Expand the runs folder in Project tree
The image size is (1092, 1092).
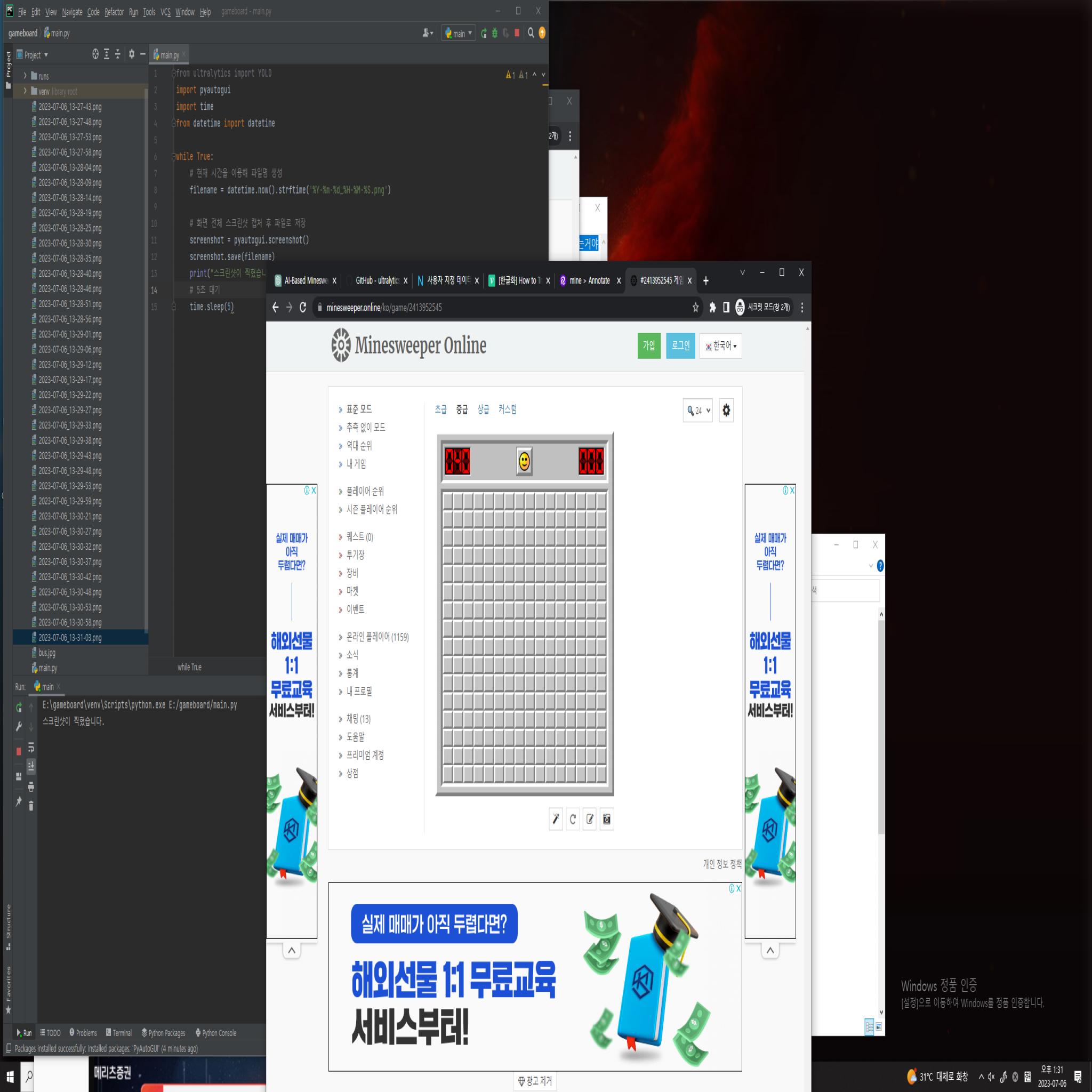click(25, 76)
